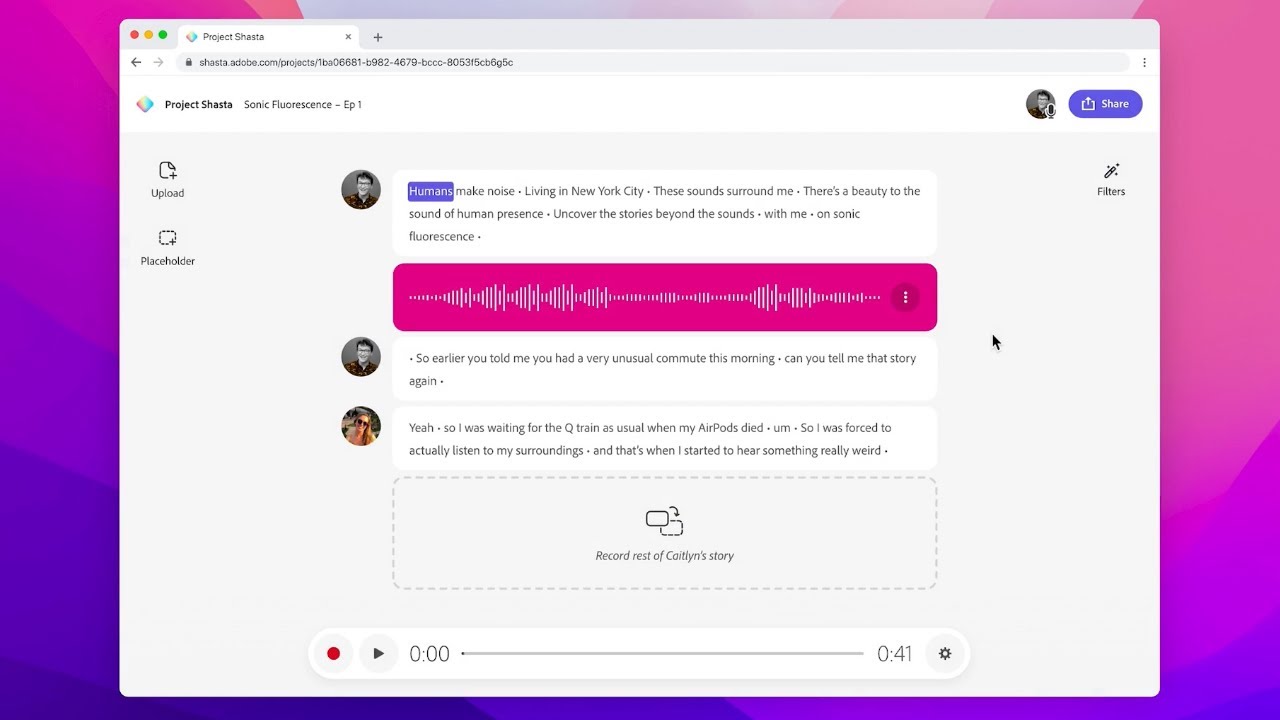Open a new browser tab
Screen dimensions: 1280x720
coord(378,37)
